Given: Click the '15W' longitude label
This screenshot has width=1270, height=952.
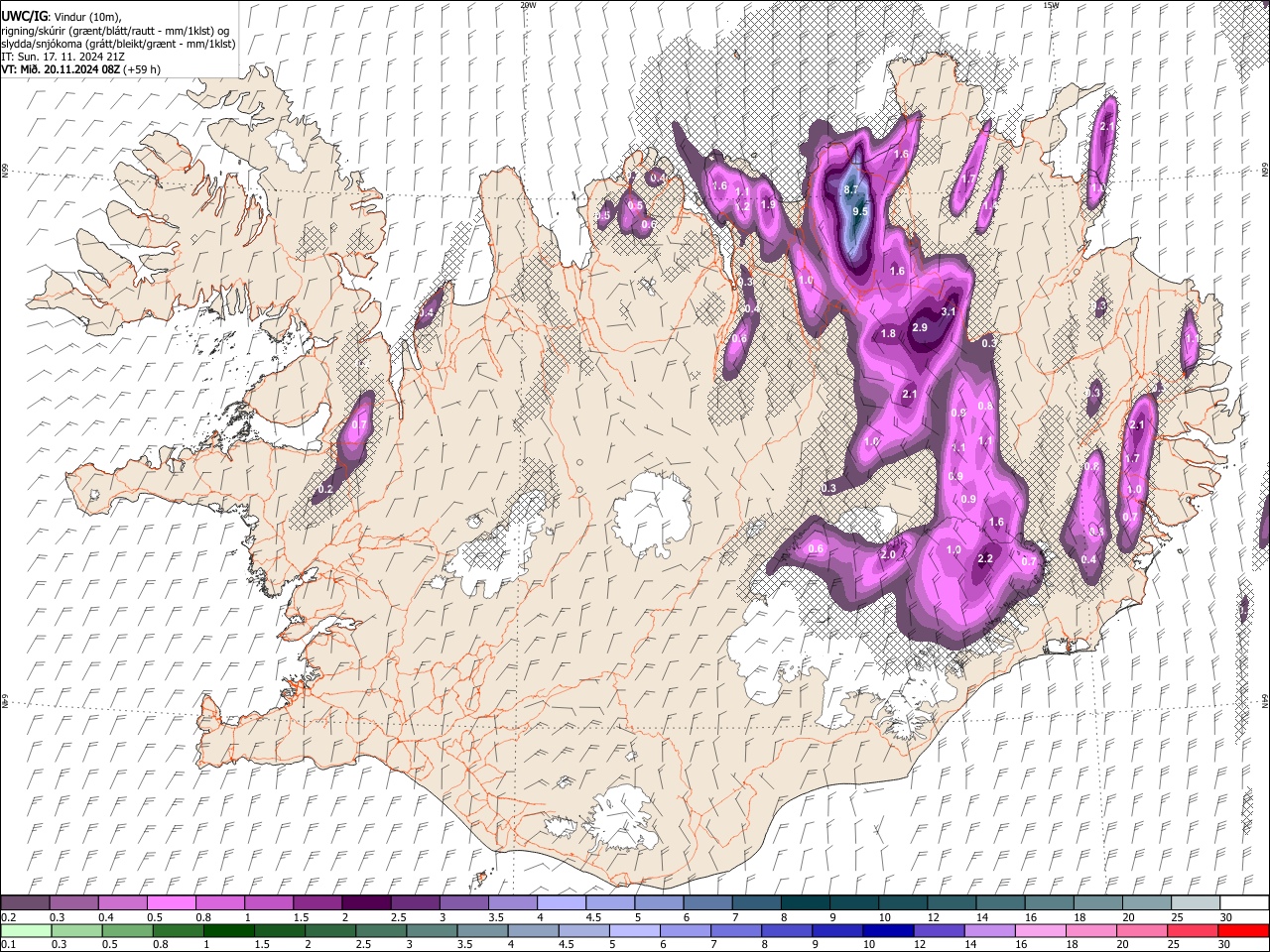Looking at the screenshot, I should (x=1051, y=5).
